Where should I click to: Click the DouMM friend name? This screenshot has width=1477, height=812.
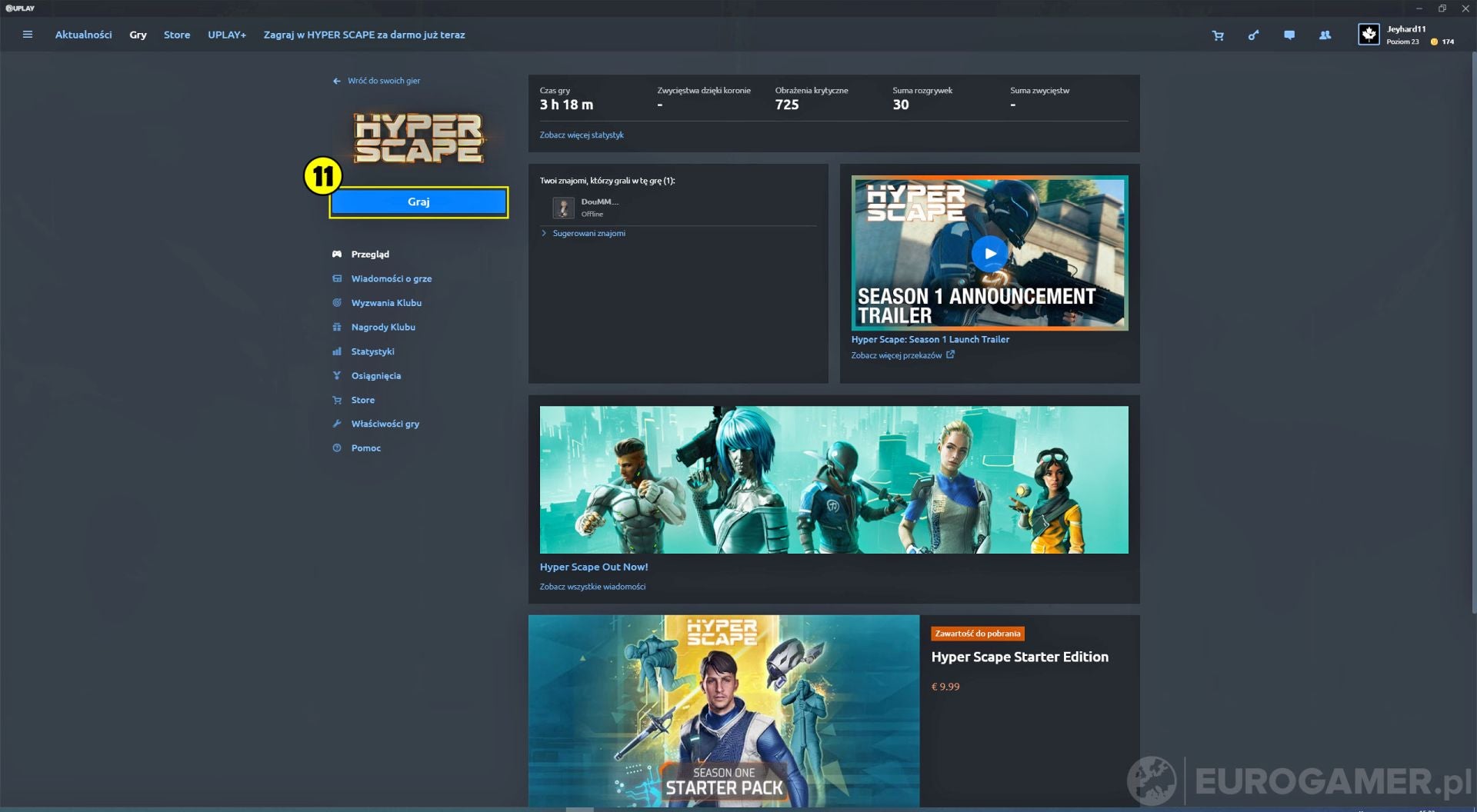pyautogui.click(x=600, y=201)
